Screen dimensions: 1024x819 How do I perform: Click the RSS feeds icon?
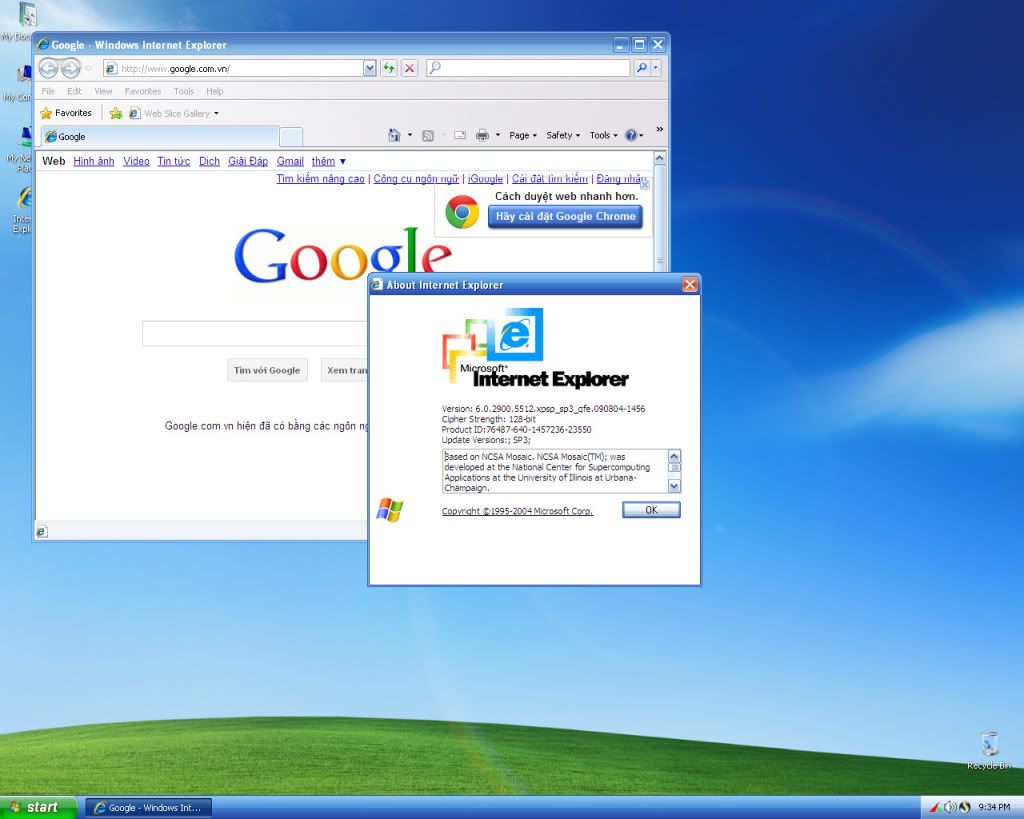click(428, 136)
